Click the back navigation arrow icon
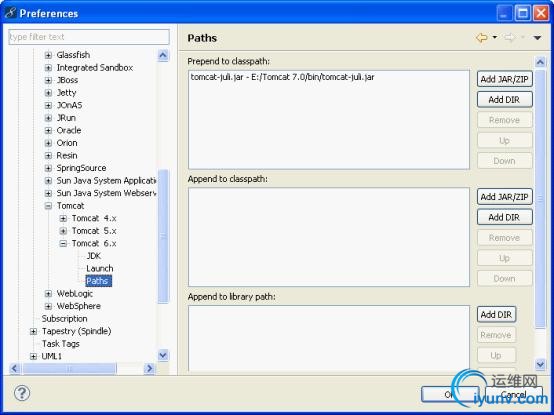Screen dimensions: 554x415 [x=482, y=37]
